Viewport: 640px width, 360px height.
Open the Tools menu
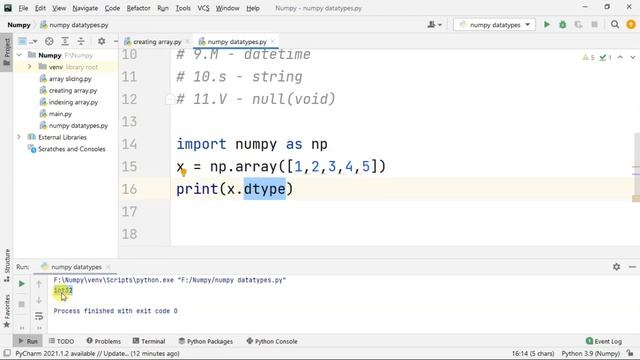click(x=183, y=8)
